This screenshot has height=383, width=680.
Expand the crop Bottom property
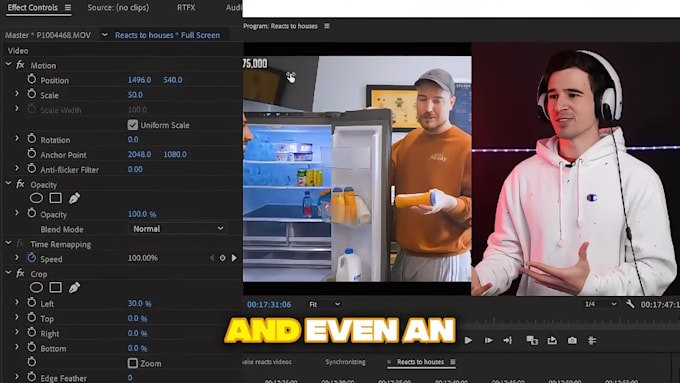pyautogui.click(x=17, y=347)
